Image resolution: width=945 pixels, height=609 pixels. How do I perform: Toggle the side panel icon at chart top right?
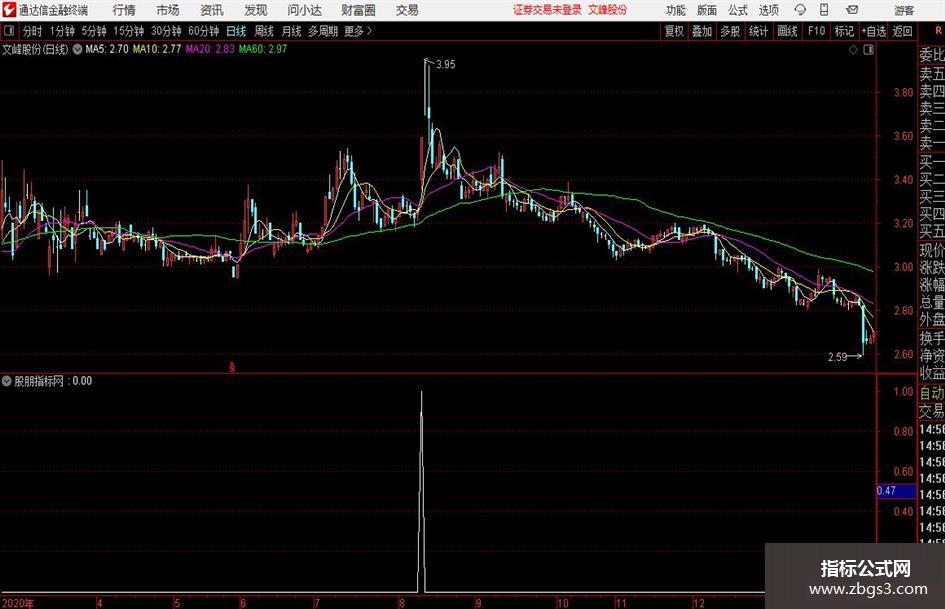pyautogui.click(x=868, y=50)
